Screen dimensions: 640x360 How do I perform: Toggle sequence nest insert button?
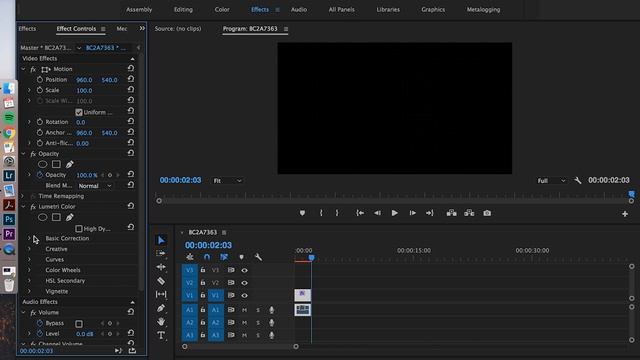(x=190, y=257)
